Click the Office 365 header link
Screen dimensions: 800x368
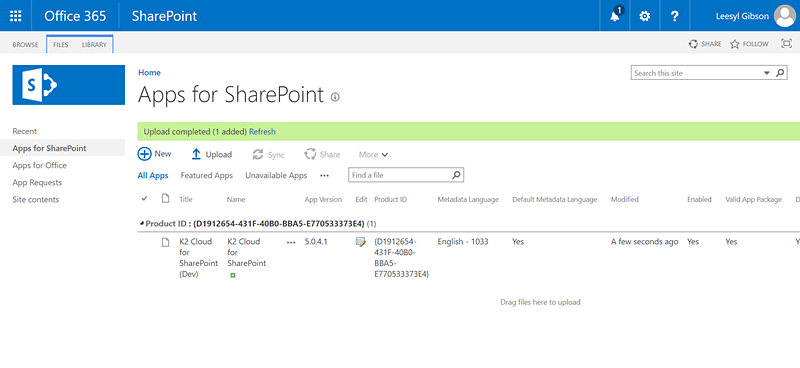point(75,16)
